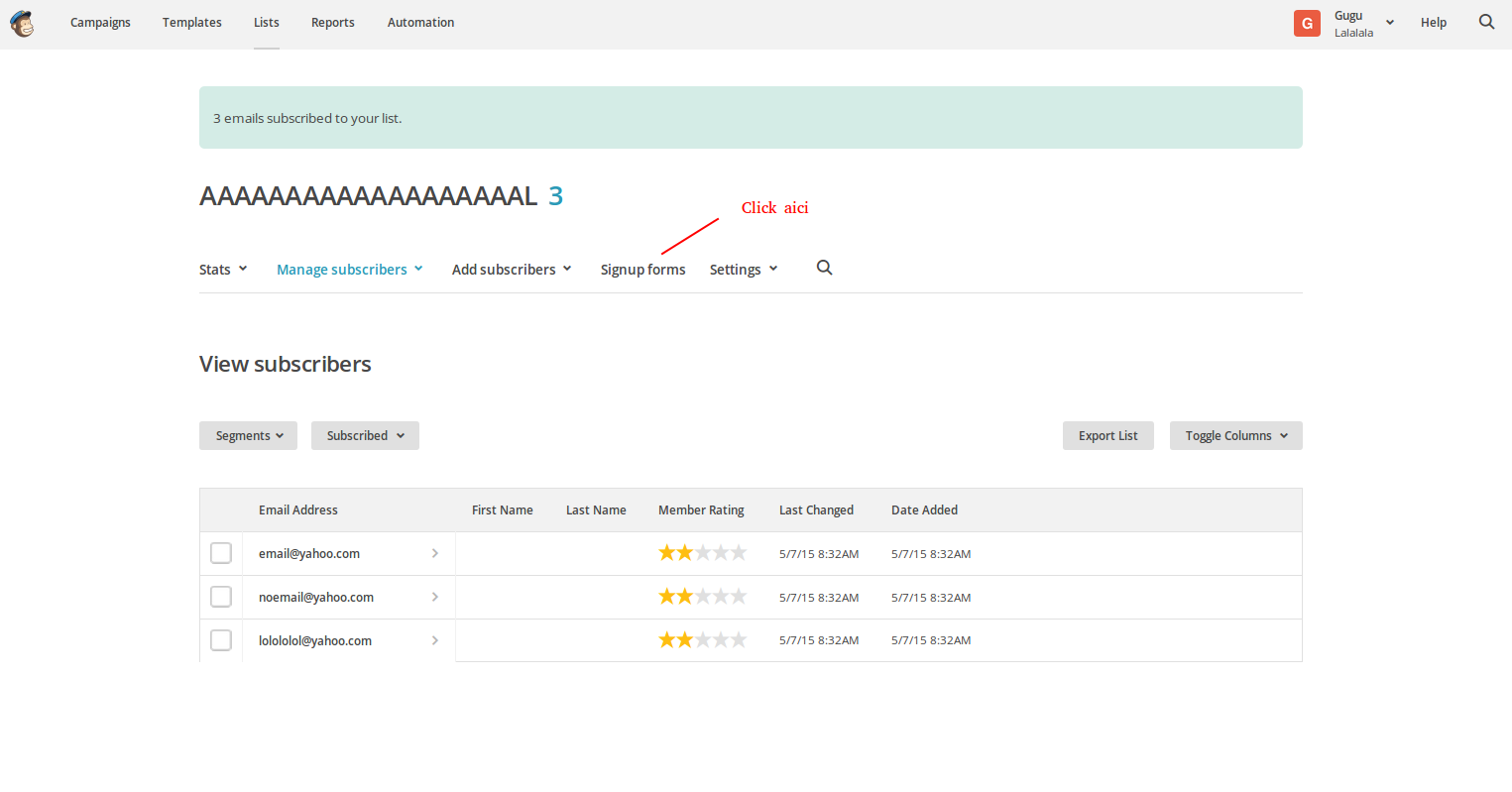Expand Add subscribers dropdown
1512x792 pixels.
[x=512, y=270]
